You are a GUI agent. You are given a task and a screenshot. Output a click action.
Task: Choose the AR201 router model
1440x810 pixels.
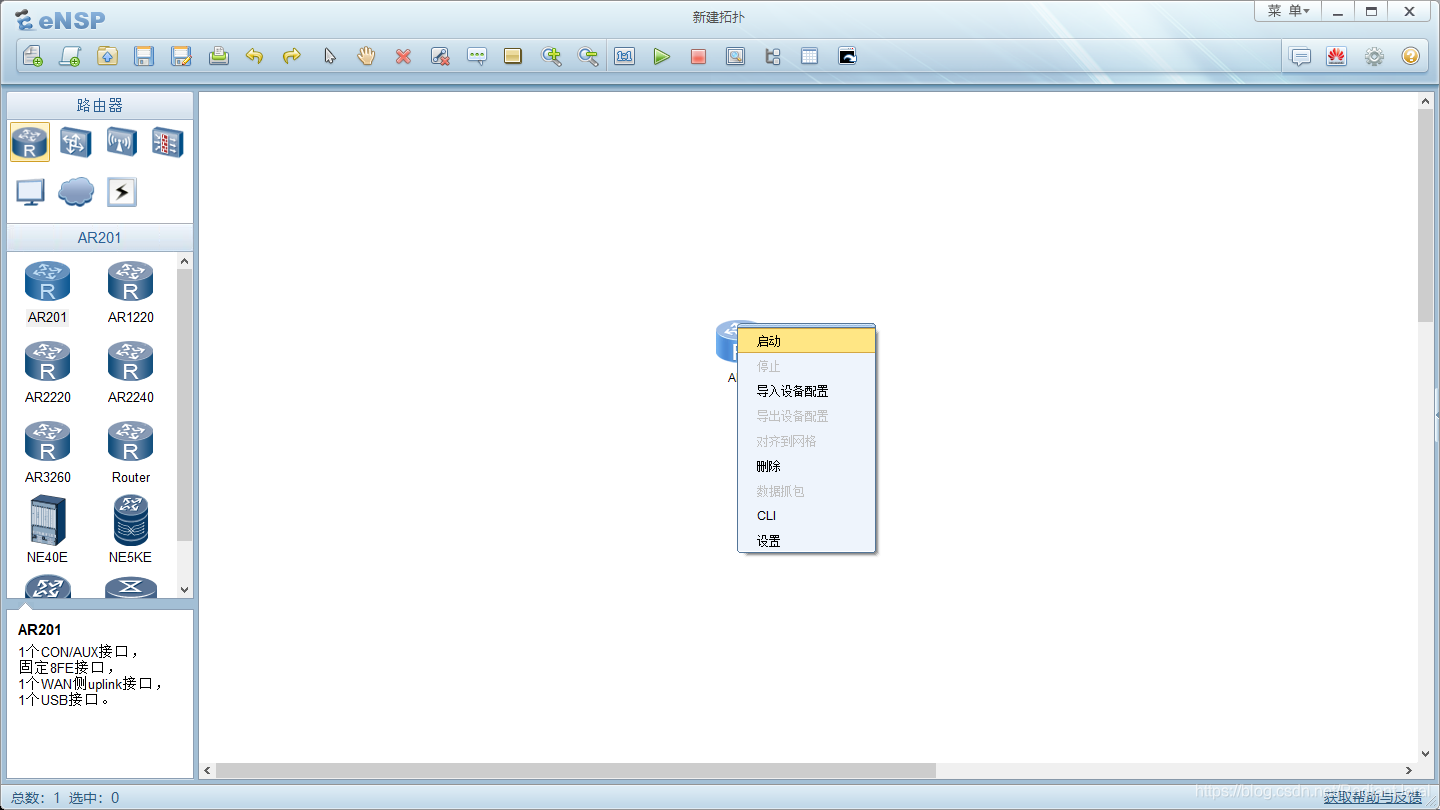pyautogui.click(x=47, y=292)
